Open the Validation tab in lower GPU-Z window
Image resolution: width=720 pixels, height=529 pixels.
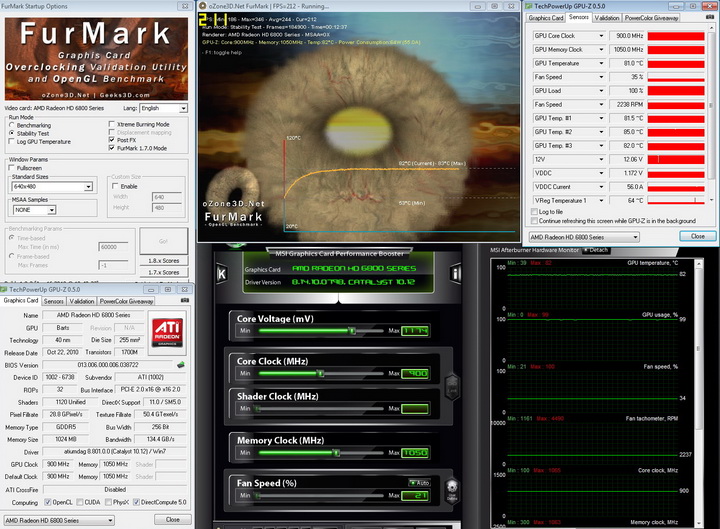82,300
